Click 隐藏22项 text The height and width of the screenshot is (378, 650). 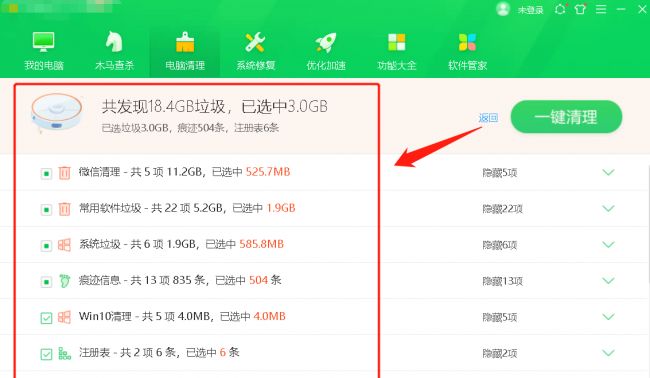pos(502,209)
